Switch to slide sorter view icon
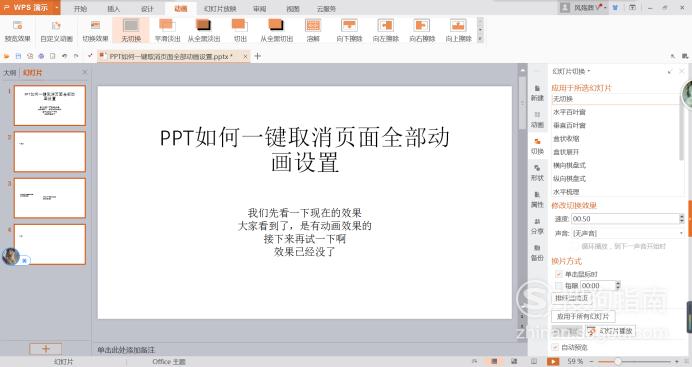Image resolution: width=692 pixels, height=367 pixels. tap(514, 361)
